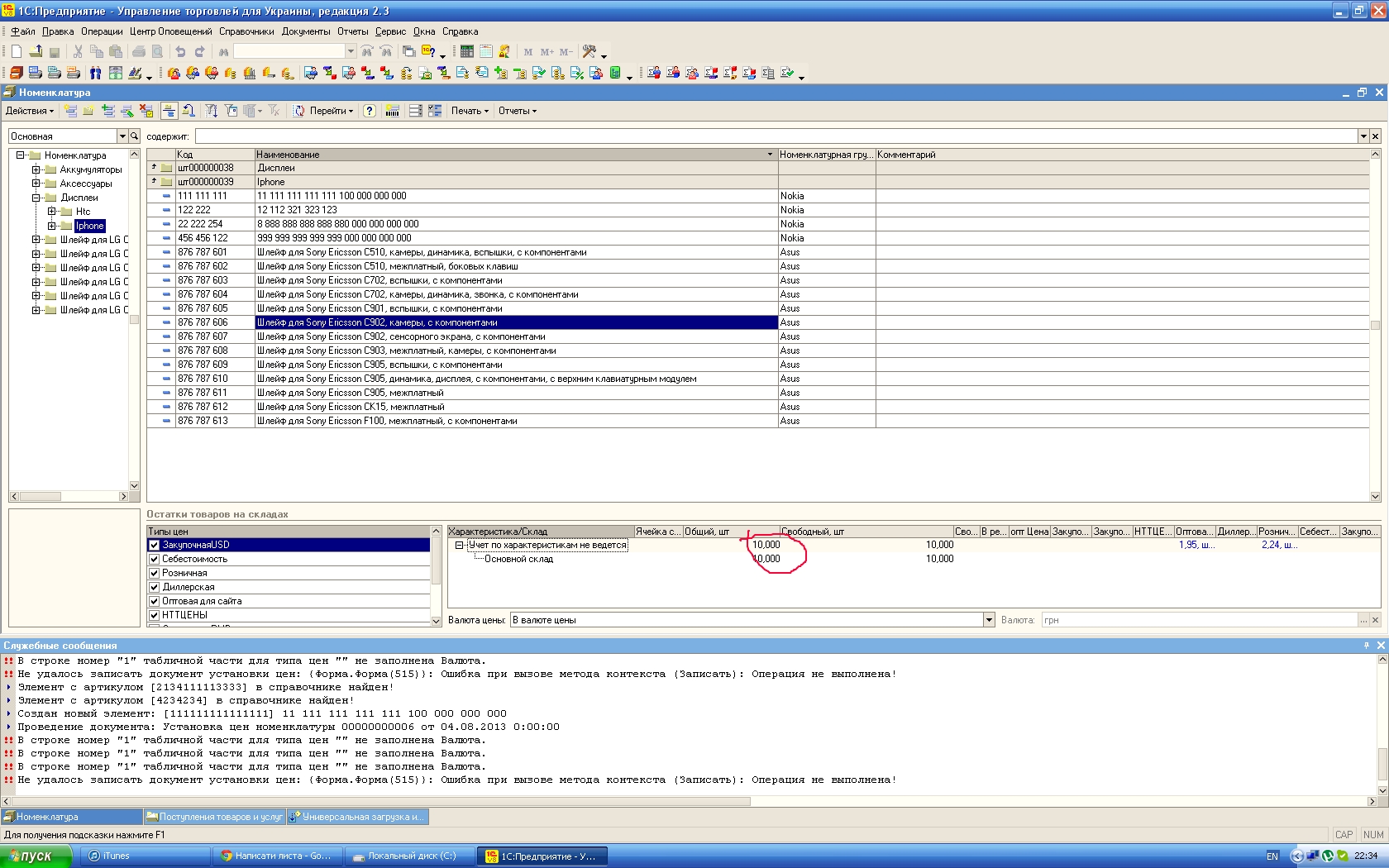The height and width of the screenshot is (868, 1389).
Task: Click the Undo arrow icon
Action: [x=180, y=51]
